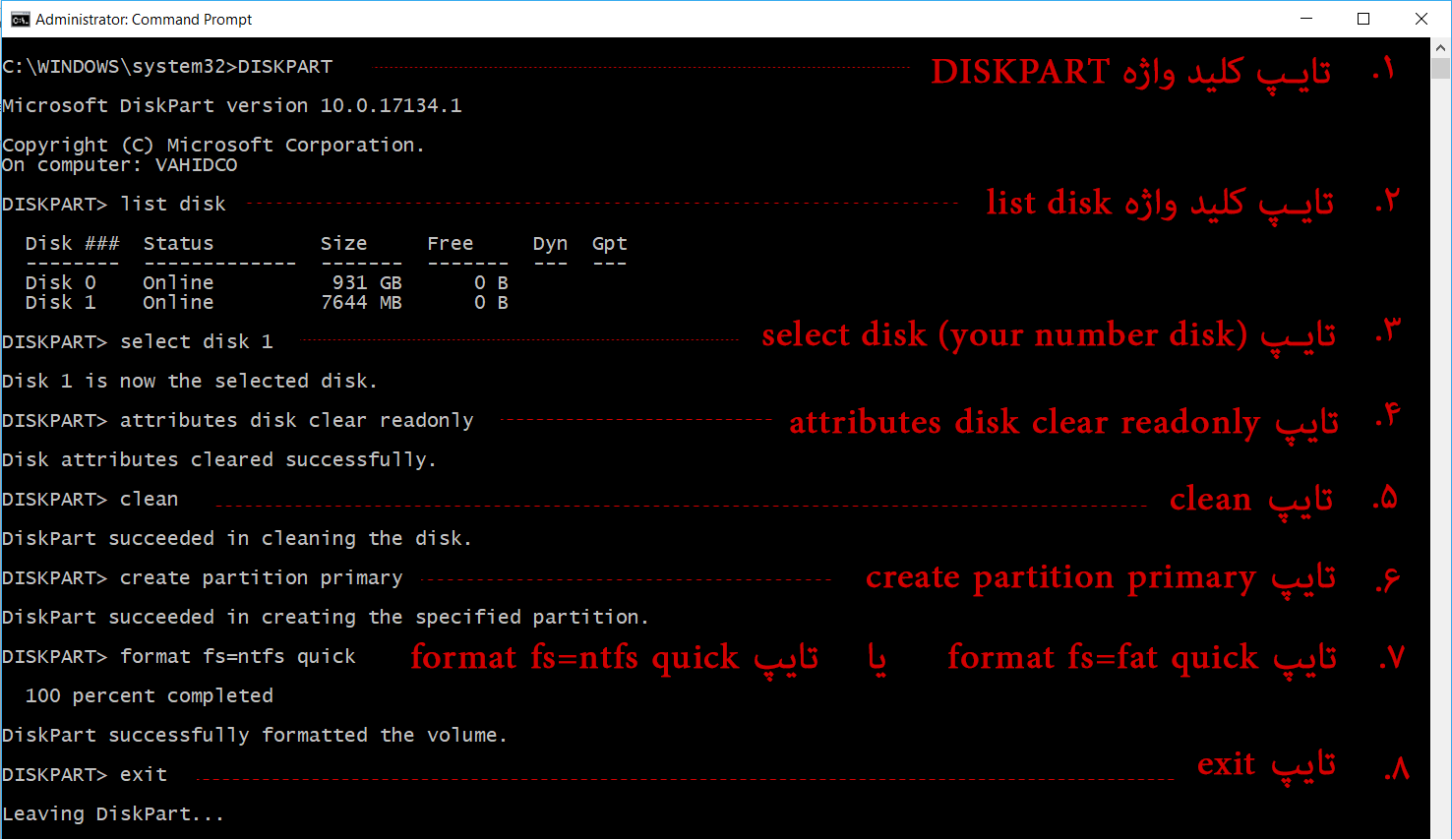Image resolution: width=1452 pixels, height=840 pixels.
Task: Click the '100 percent completed' progress text
Action: 149,696
